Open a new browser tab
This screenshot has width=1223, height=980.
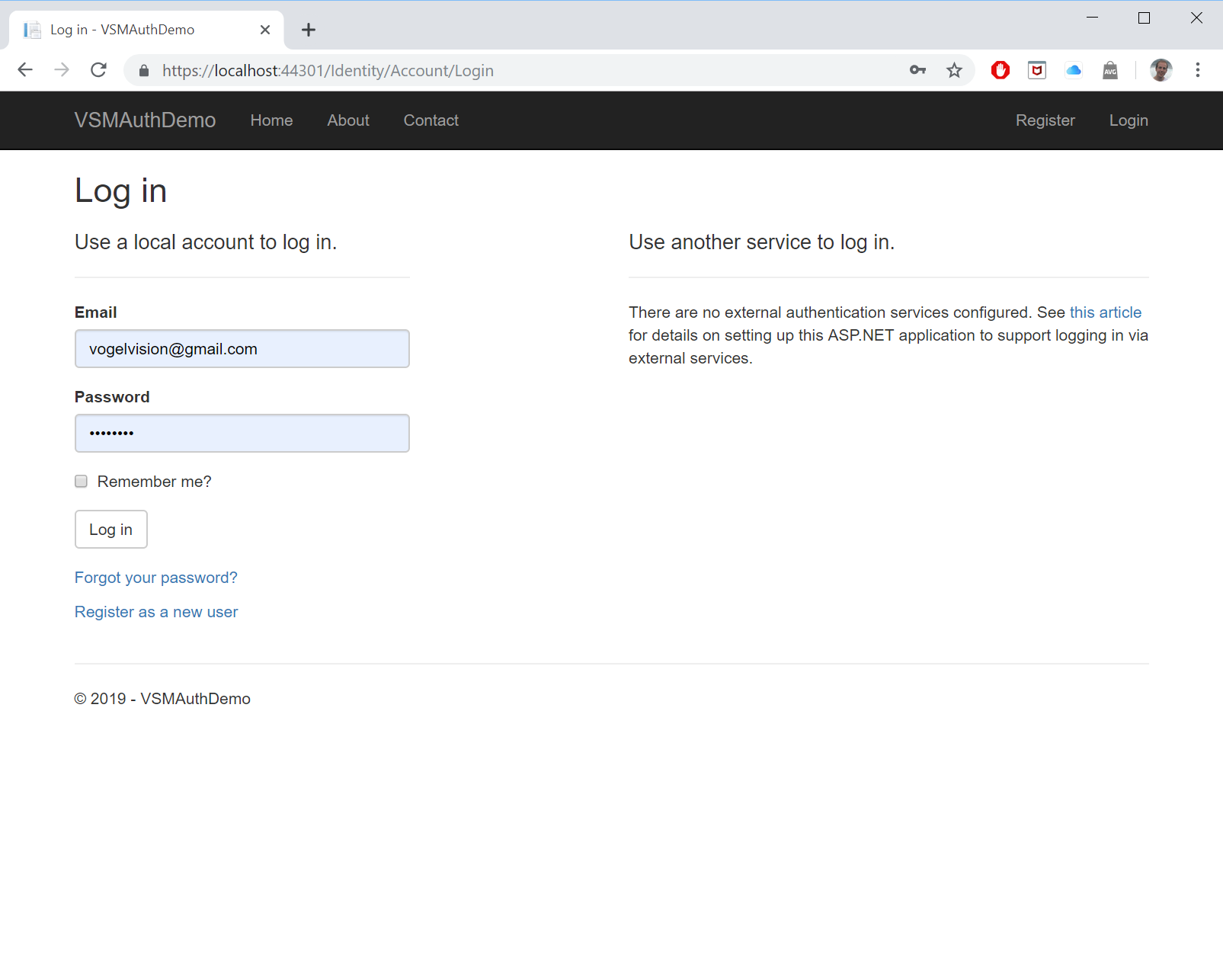[x=308, y=30]
